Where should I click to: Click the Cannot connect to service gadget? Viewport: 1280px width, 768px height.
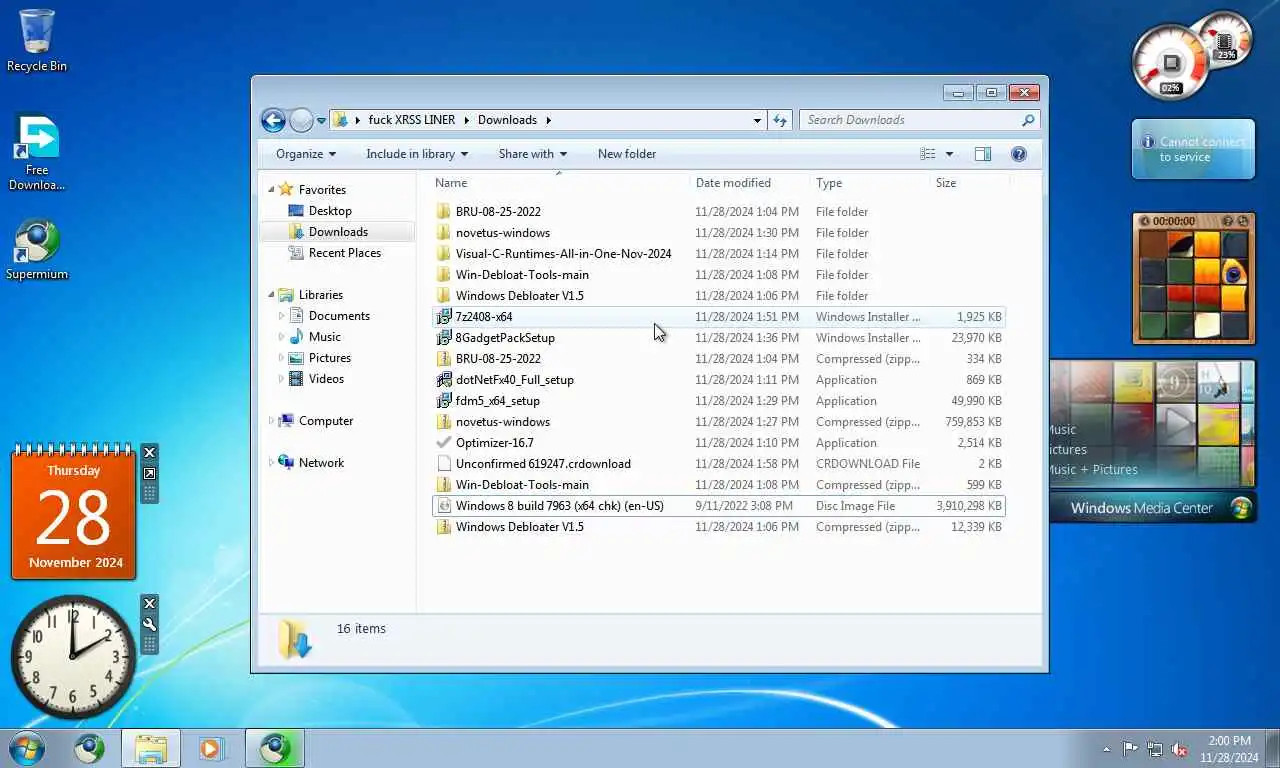(x=1193, y=150)
